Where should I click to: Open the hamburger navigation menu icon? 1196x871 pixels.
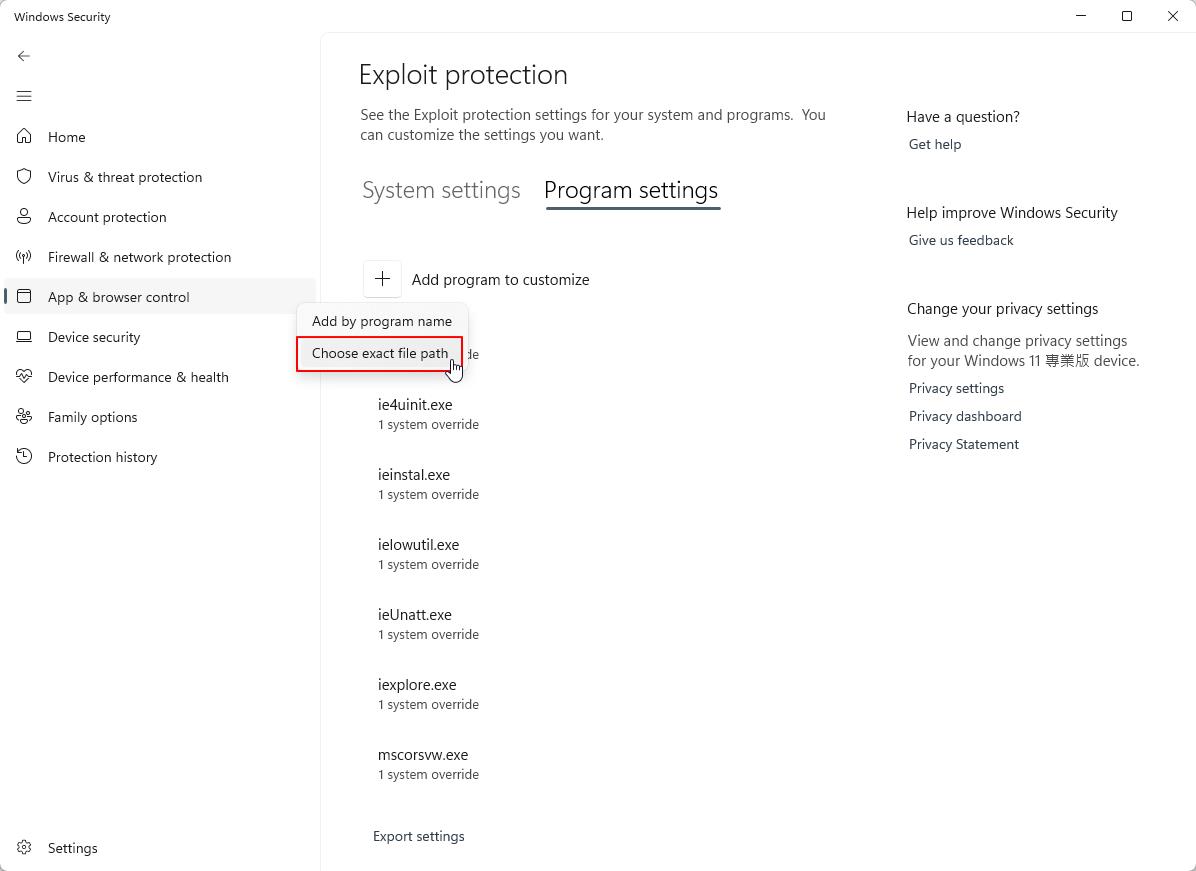[x=24, y=96]
